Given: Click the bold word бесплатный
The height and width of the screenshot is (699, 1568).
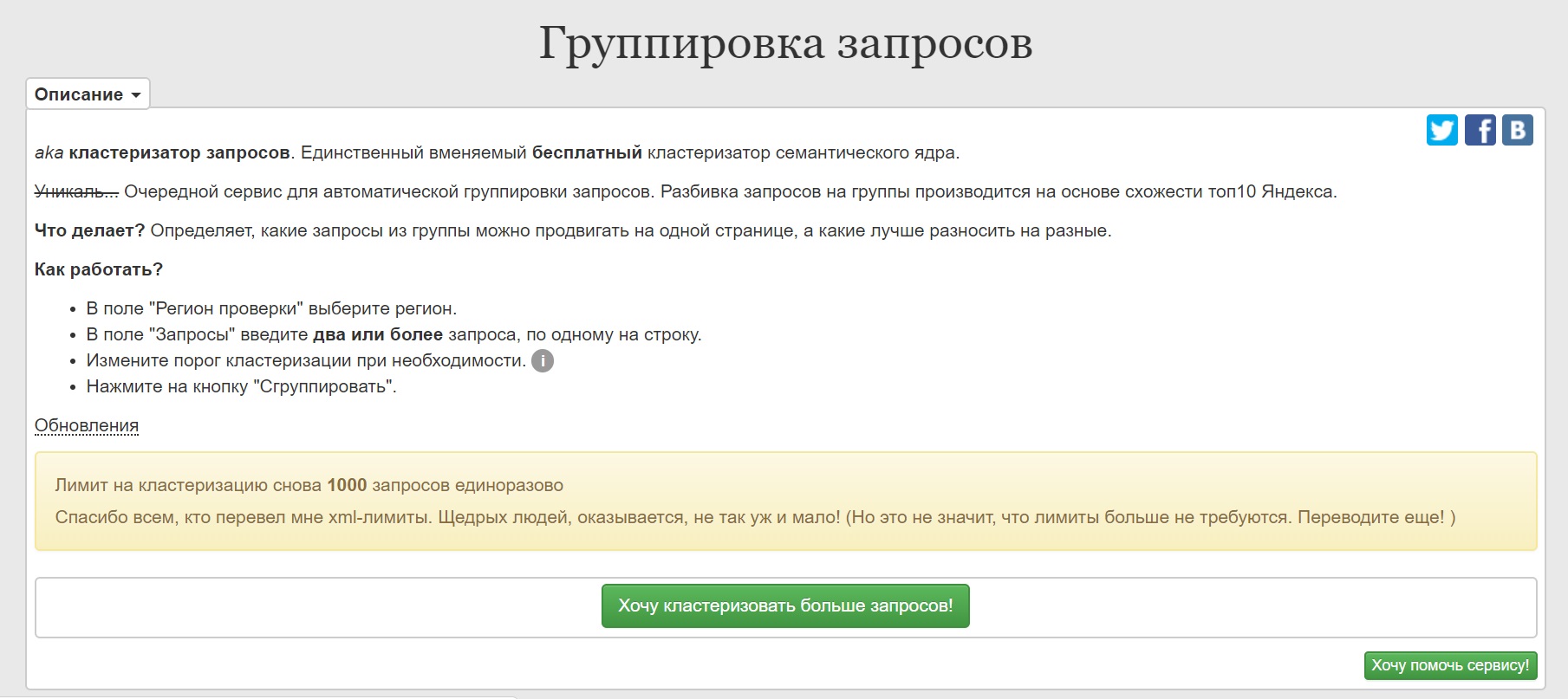Looking at the screenshot, I should [x=587, y=152].
